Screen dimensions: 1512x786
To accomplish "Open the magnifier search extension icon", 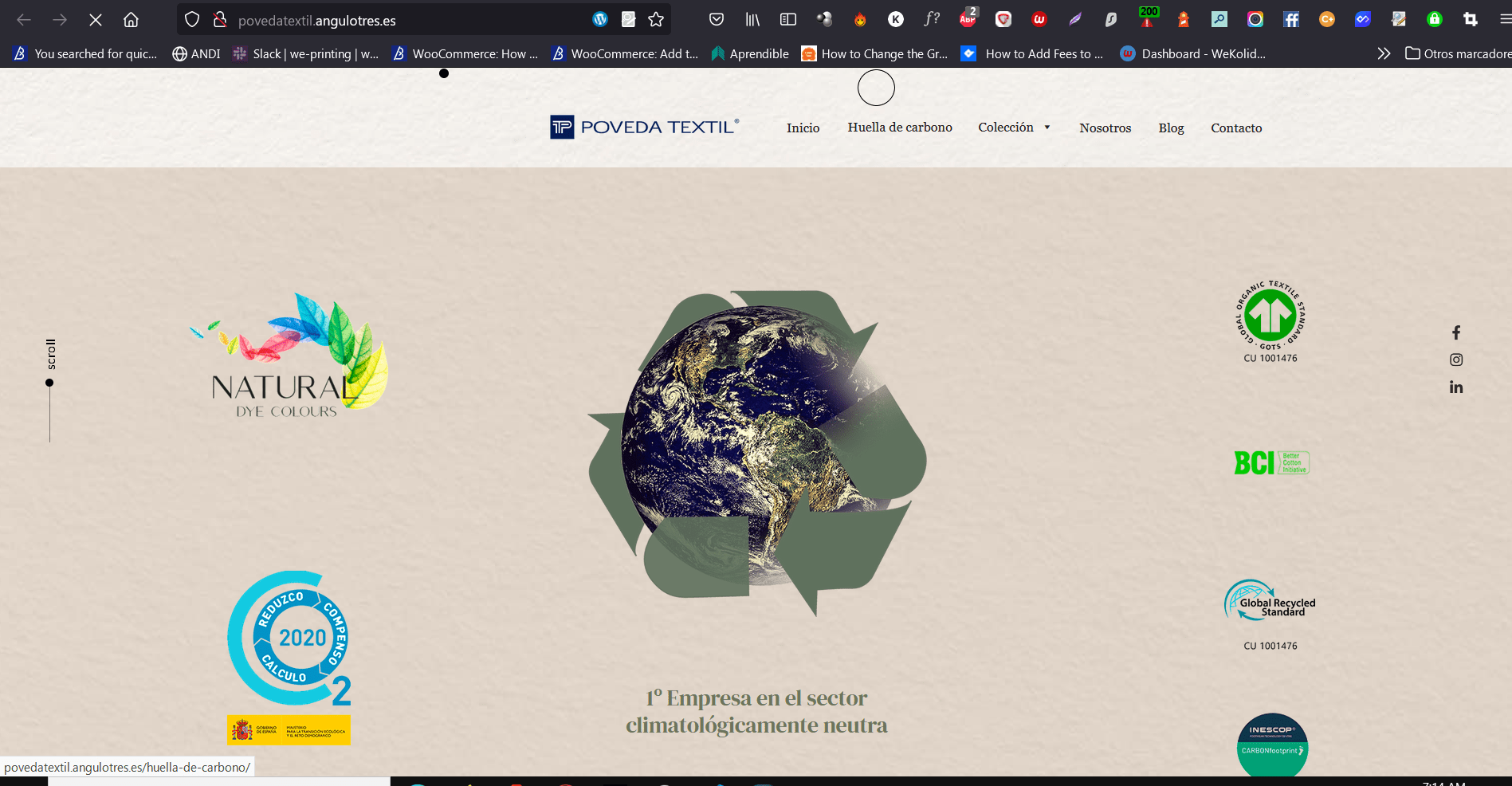I will pyautogui.click(x=1219, y=20).
